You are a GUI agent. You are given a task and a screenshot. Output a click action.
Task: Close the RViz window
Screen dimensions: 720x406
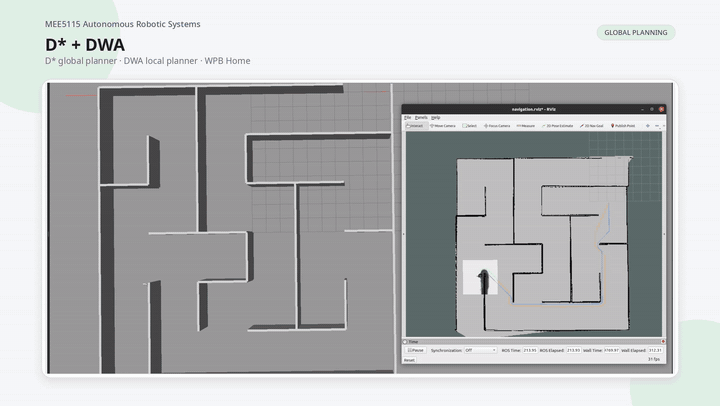pos(661,109)
